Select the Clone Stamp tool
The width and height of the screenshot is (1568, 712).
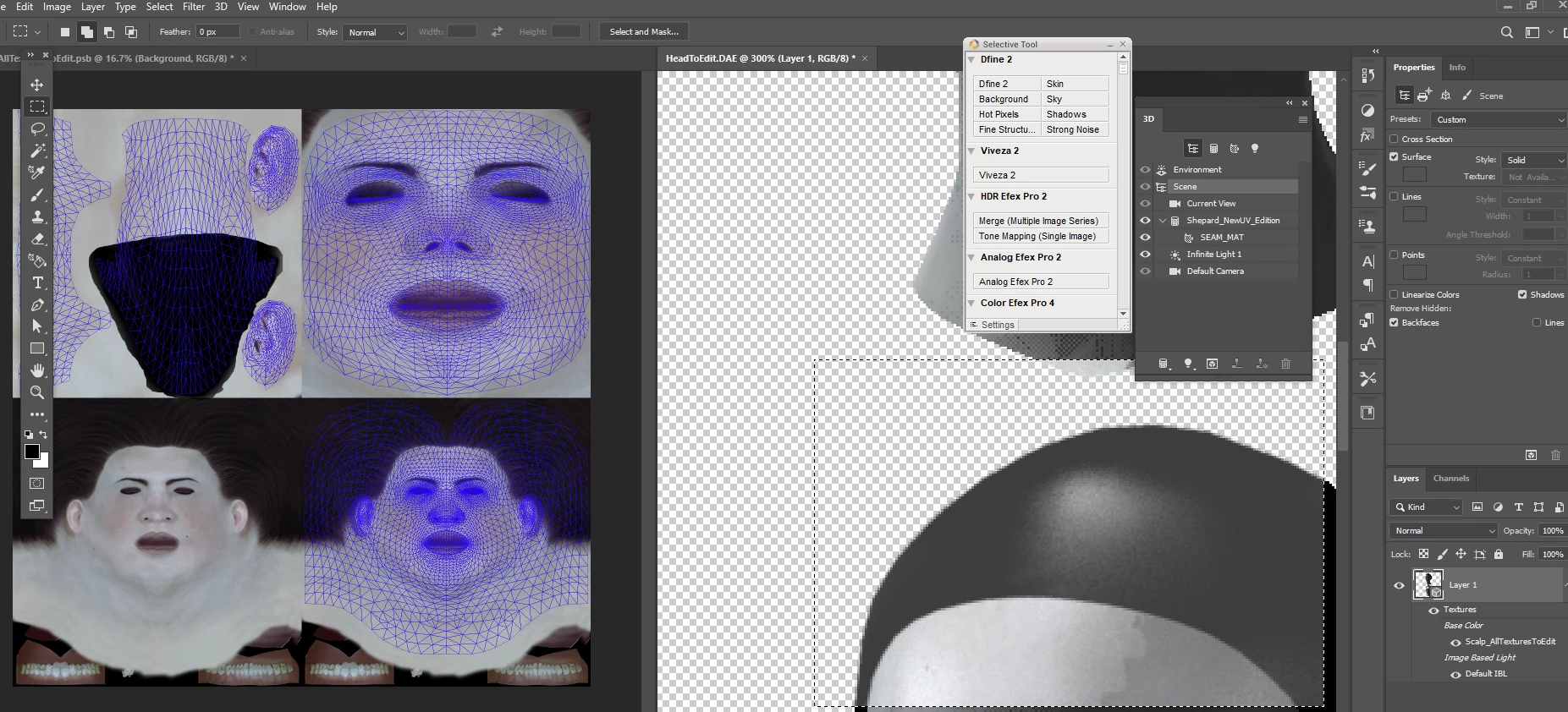(37, 216)
